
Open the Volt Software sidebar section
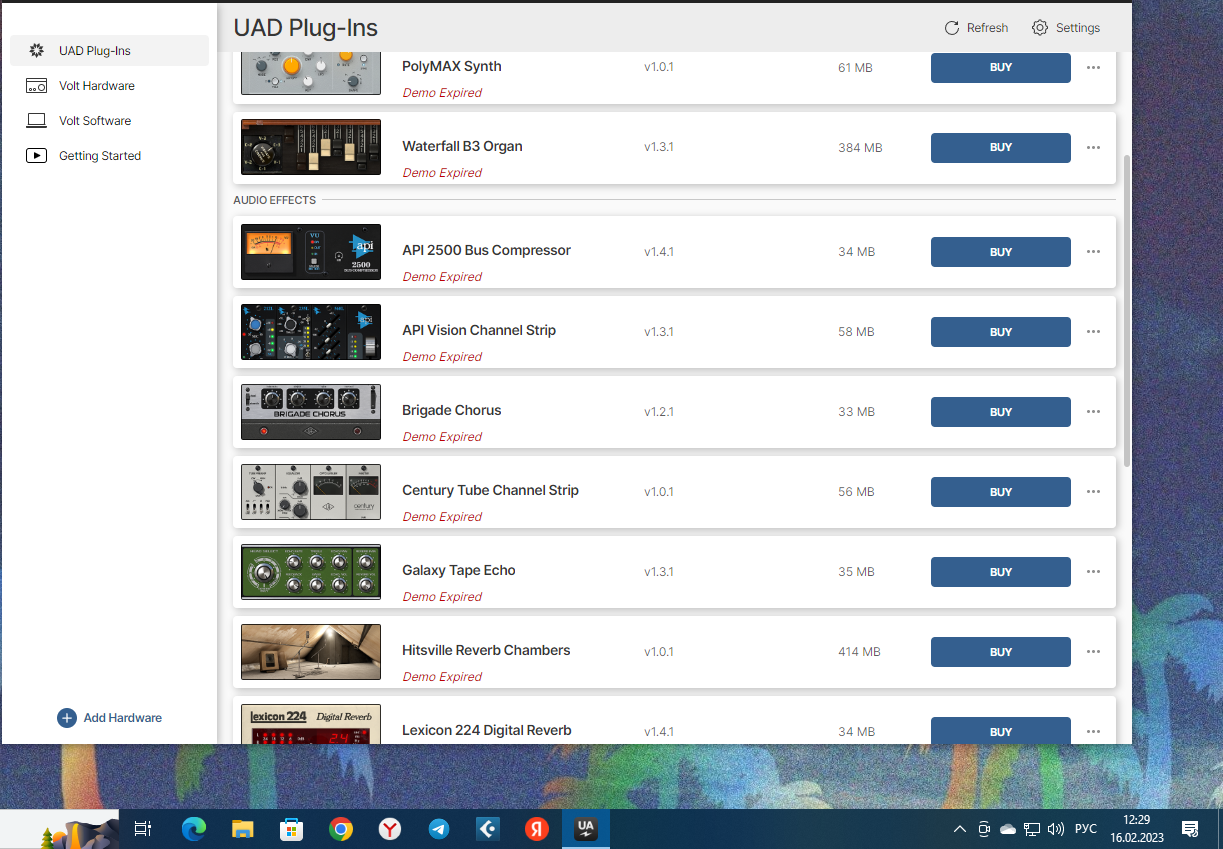point(109,121)
